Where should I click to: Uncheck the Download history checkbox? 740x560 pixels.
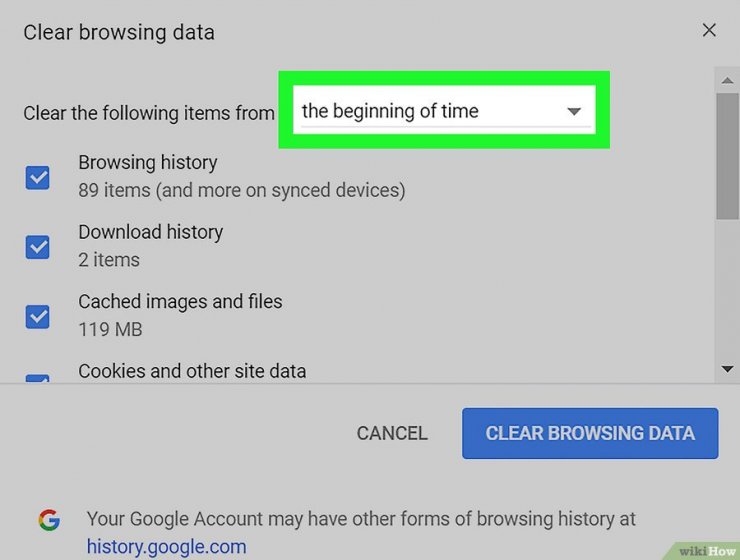(37, 247)
